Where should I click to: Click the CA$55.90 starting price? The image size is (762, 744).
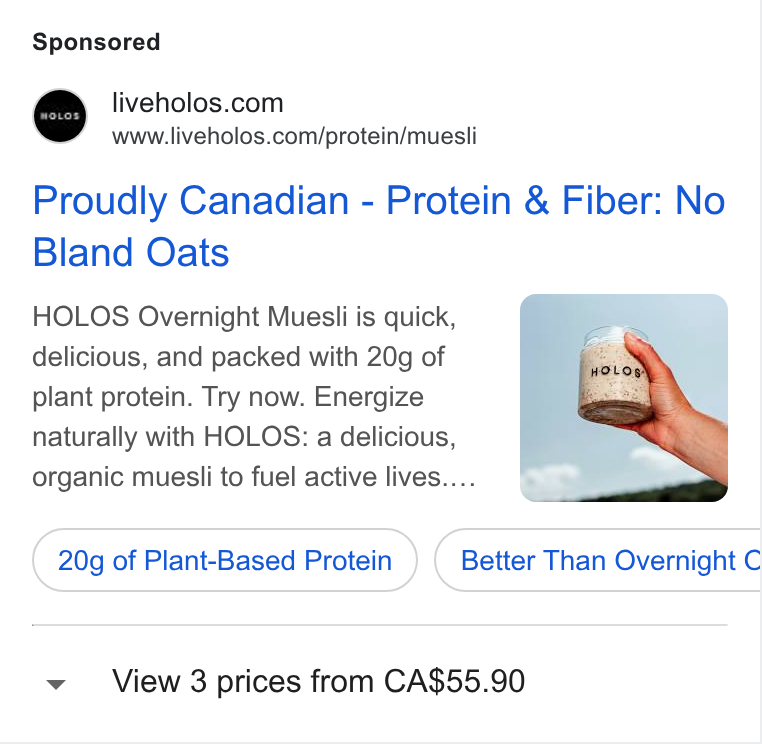454,681
